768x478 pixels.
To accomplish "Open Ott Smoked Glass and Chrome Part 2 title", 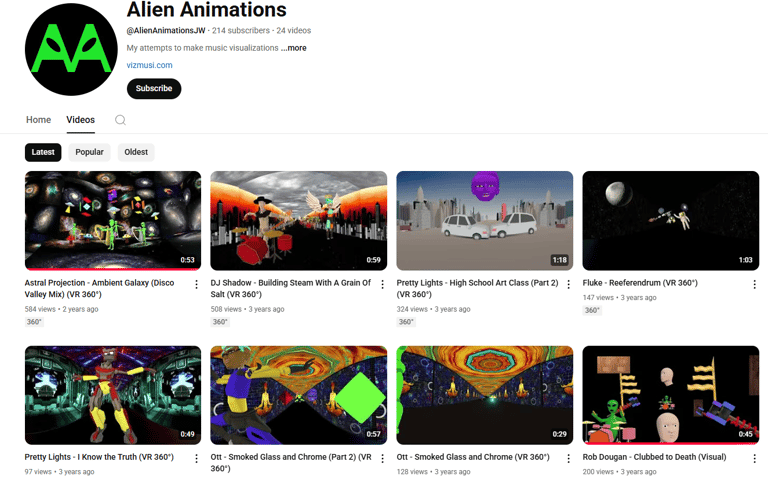I will (291, 463).
